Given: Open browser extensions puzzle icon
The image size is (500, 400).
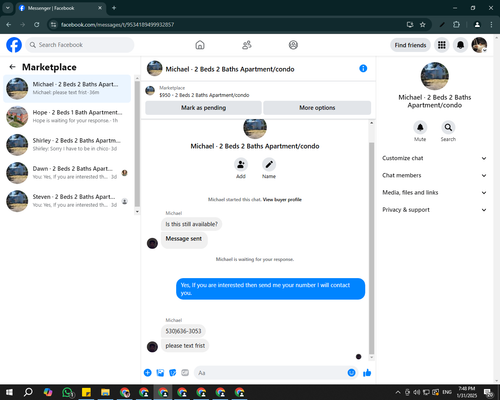Looking at the screenshot, I should click(x=456, y=25).
